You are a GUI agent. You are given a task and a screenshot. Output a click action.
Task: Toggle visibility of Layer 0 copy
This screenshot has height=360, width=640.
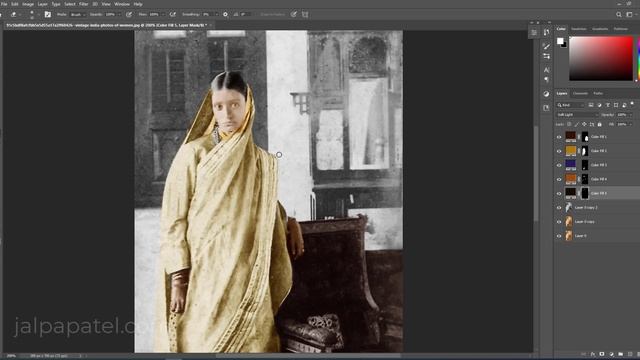point(559,222)
